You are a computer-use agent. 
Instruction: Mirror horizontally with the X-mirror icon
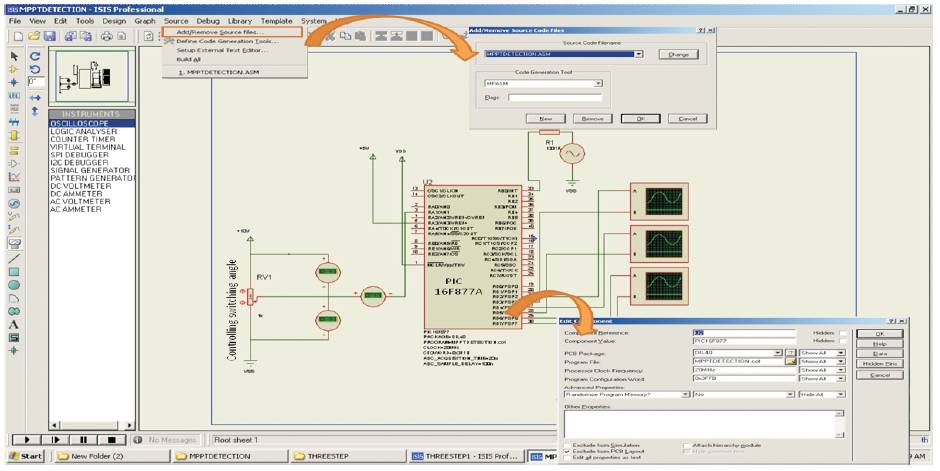35,98
